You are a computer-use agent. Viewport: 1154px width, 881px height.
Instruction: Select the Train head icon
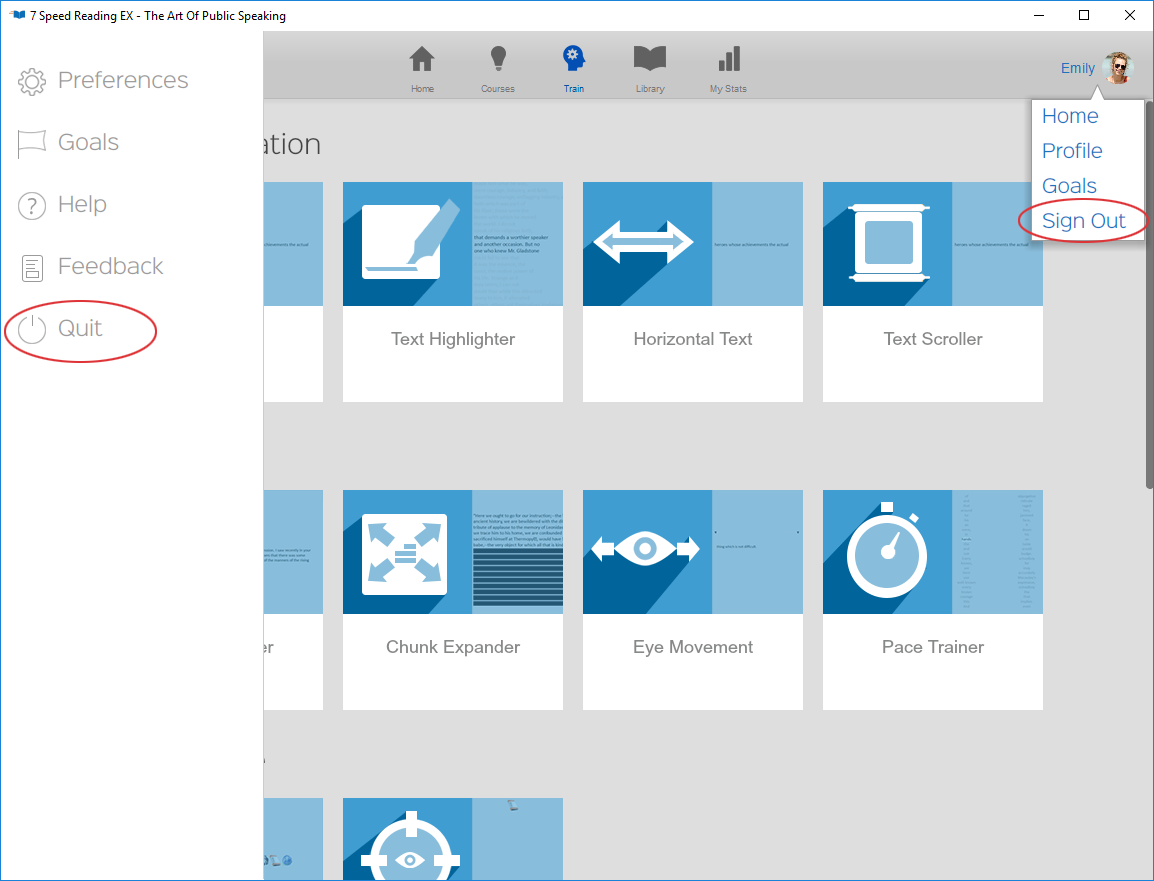point(573,59)
